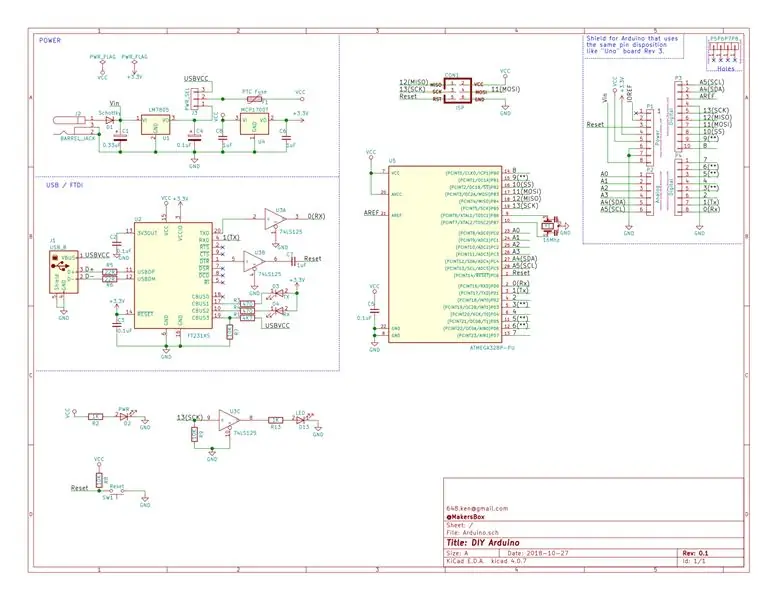This screenshot has width=777, height=600.
Task: Click the U3C buffer driving LED D13
Action: [x=228, y=419]
